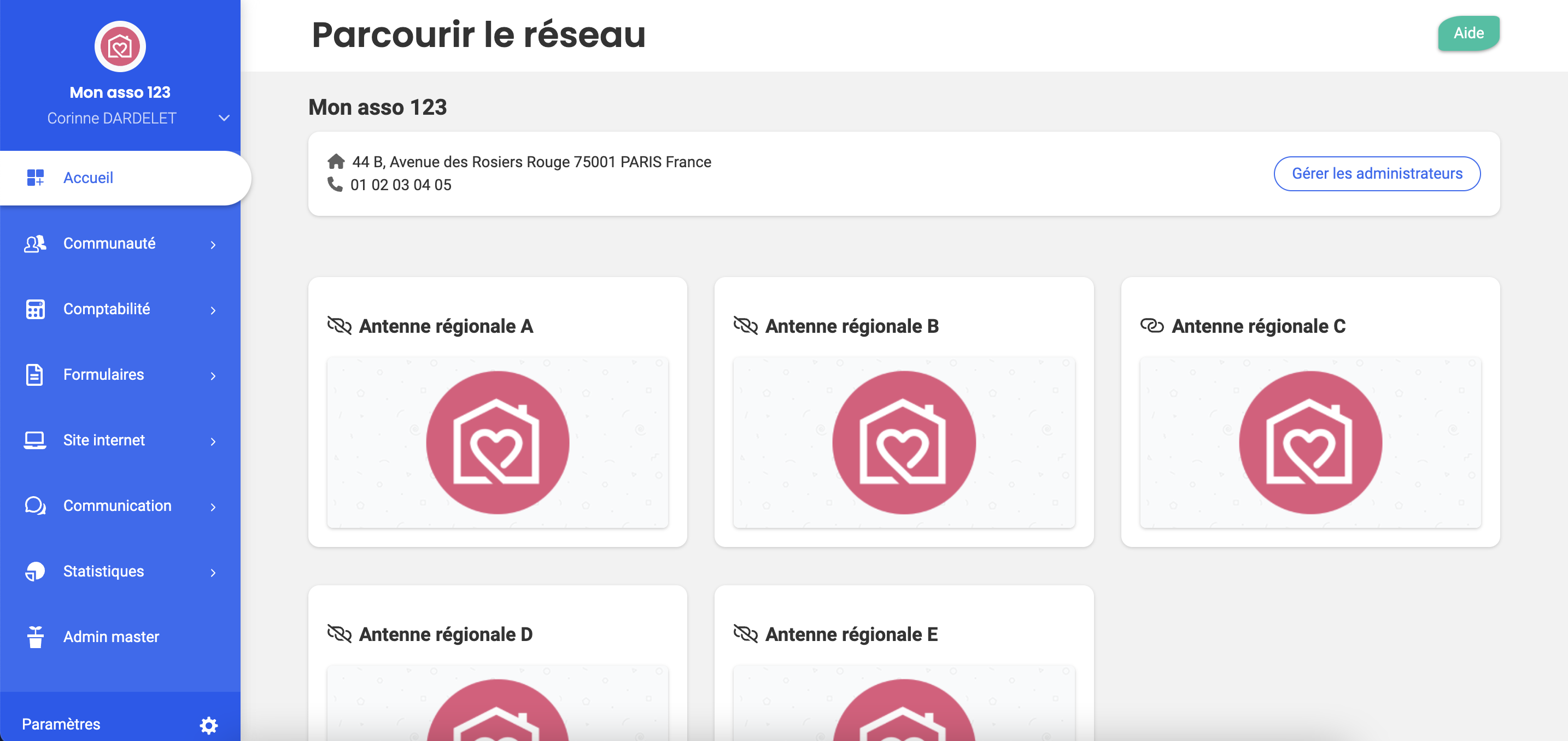The height and width of the screenshot is (741, 1568).
Task: Open the Antenne régionale C title
Action: point(1258,326)
